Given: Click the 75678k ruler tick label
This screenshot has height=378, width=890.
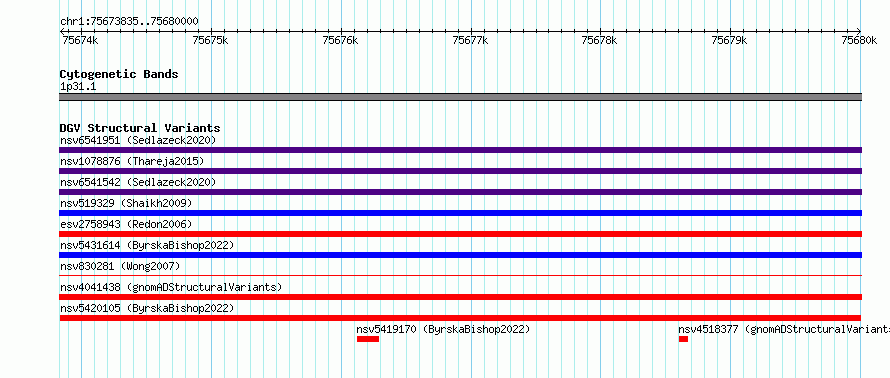Looking at the screenshot, I should (x=600, y=40).
